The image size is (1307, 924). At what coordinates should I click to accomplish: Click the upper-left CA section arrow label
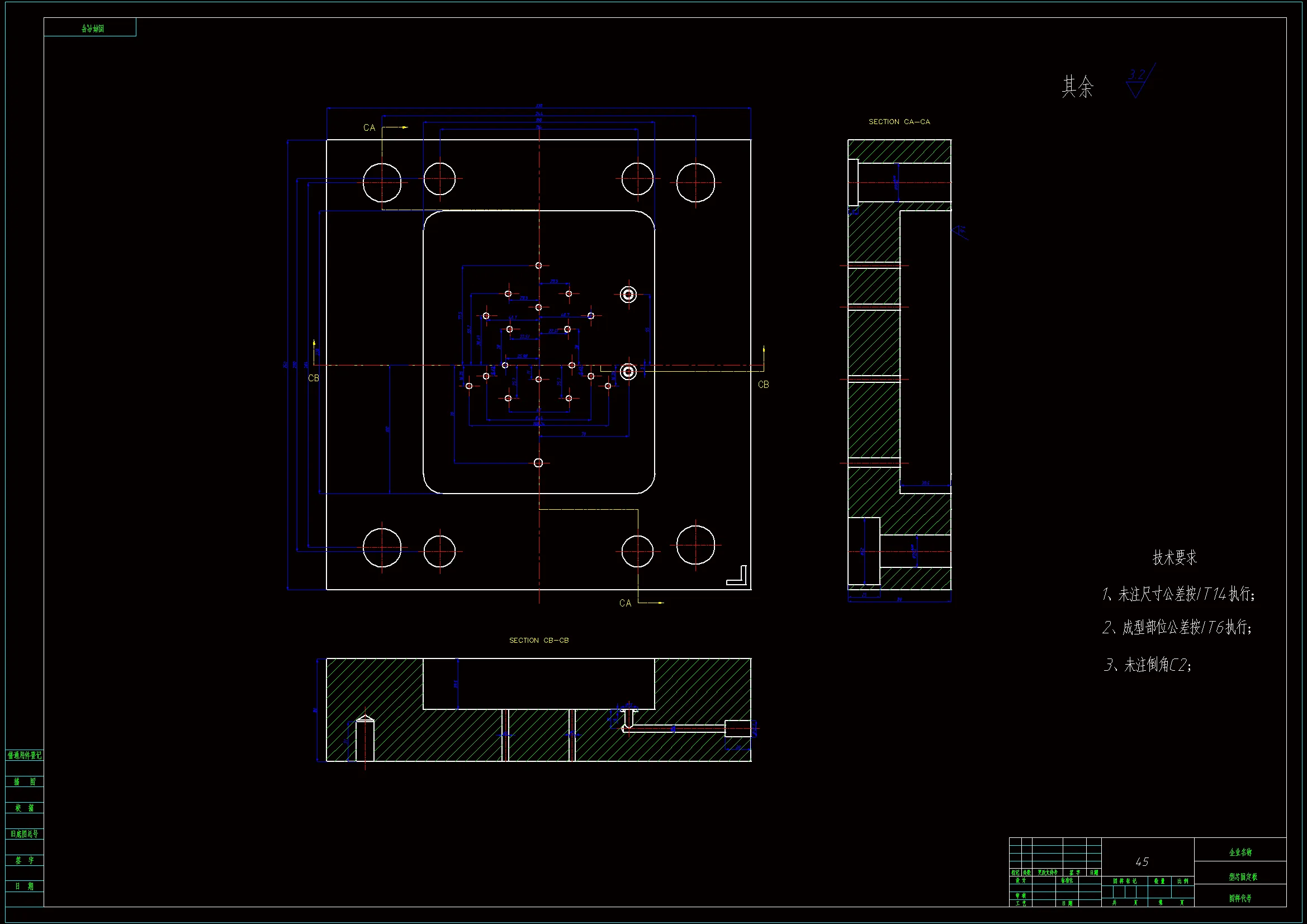pyautogui.click(x=370, y=128)
